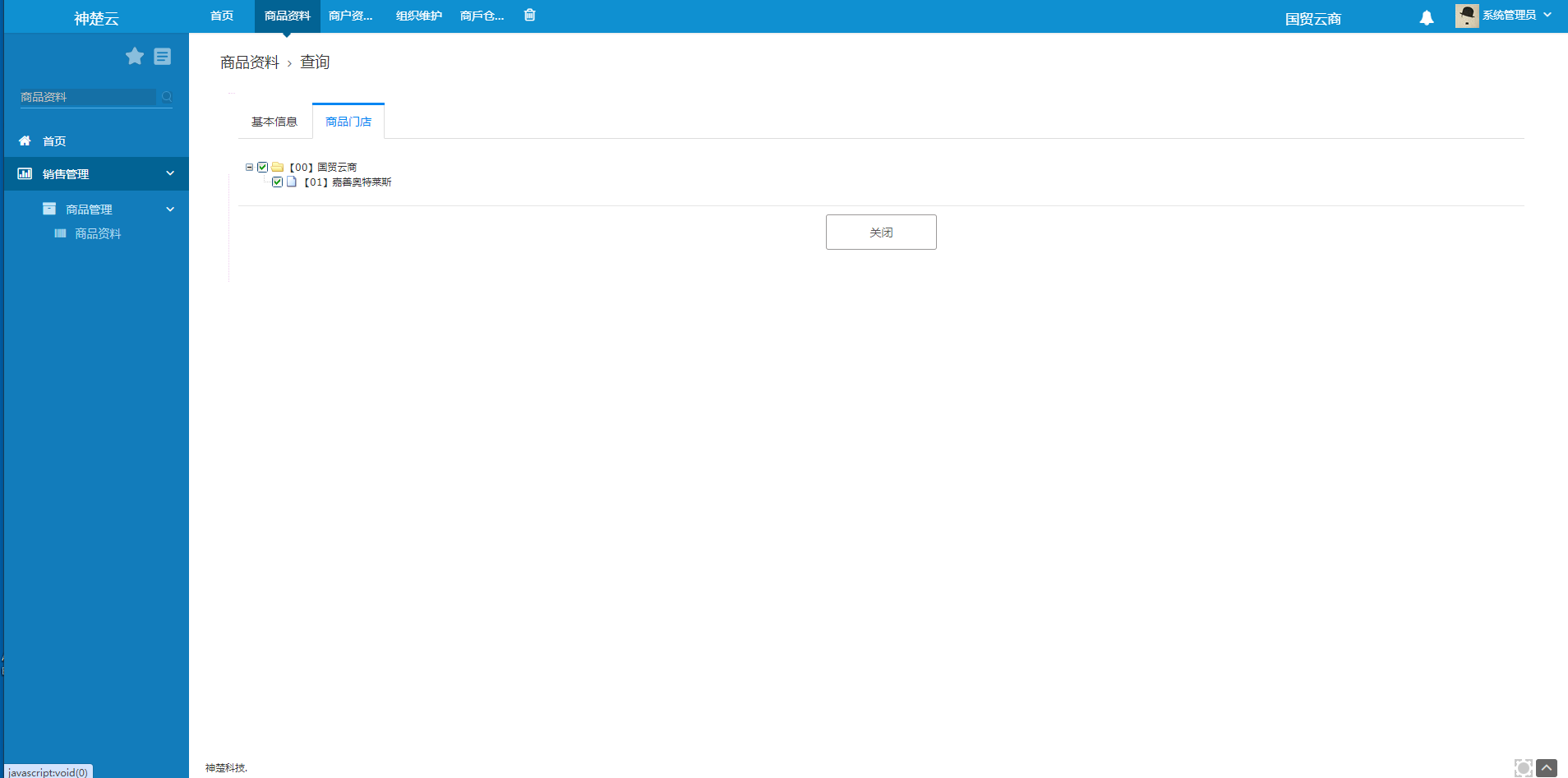Click the trash icon in top tab bar
1568x778 pixels.
coord(530,15)
